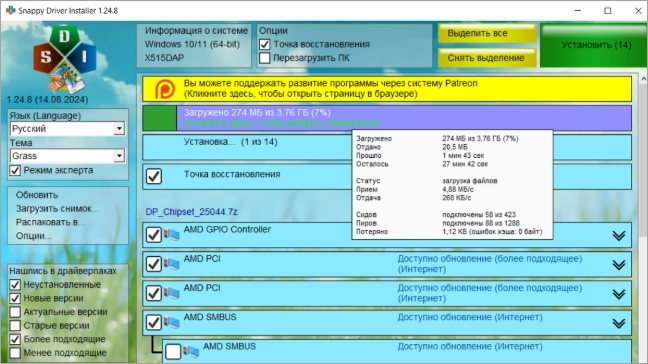Click the download progress bar Загружено 274 МБ

coord(387,118)
